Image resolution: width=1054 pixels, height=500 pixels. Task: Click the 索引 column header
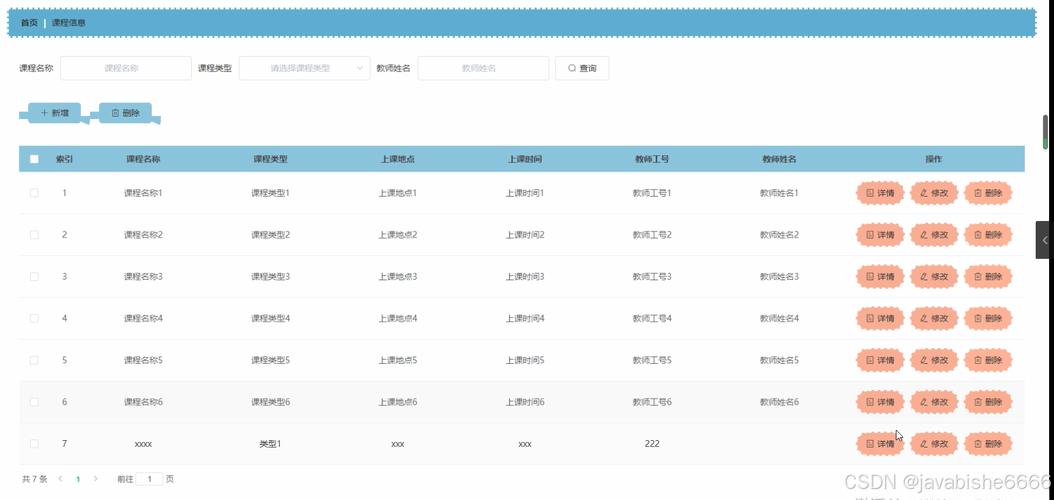point(65,159)
